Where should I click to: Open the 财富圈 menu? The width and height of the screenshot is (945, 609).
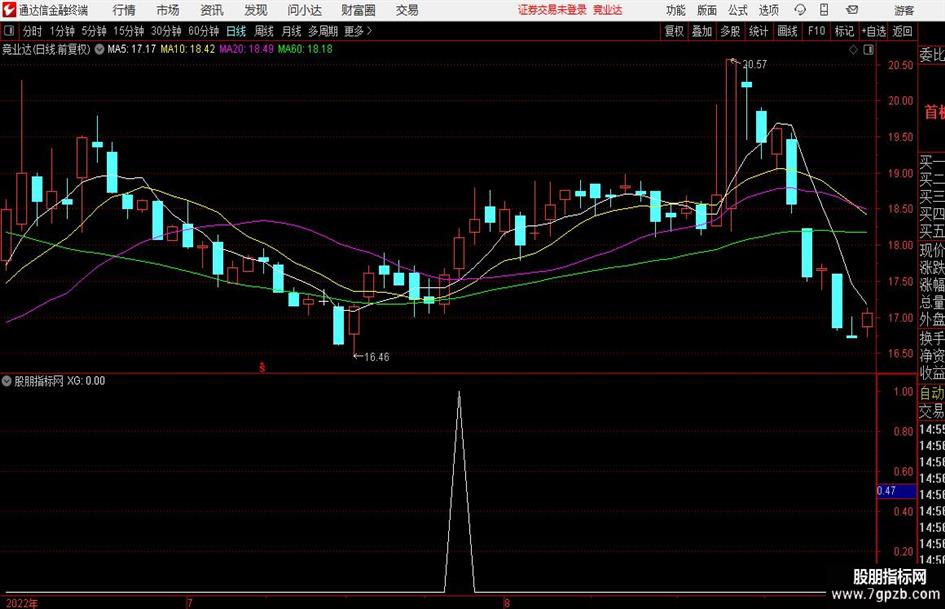click(x=358, y=10)
